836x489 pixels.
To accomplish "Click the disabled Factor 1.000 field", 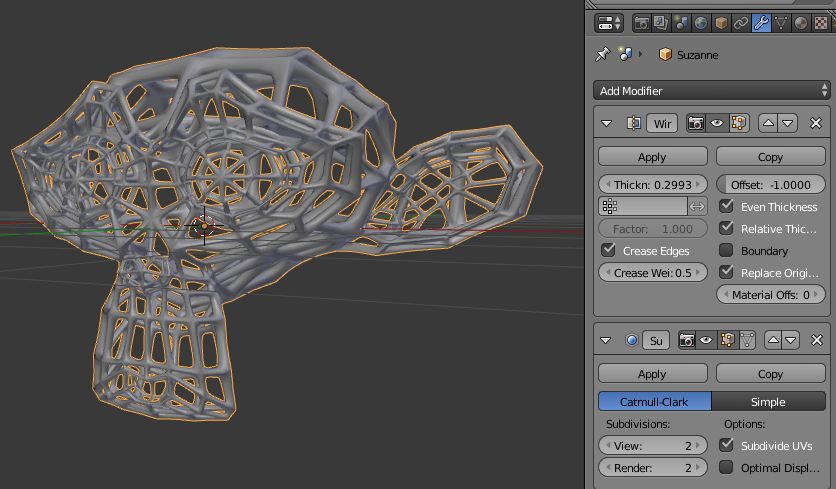I will coord(653,229).
